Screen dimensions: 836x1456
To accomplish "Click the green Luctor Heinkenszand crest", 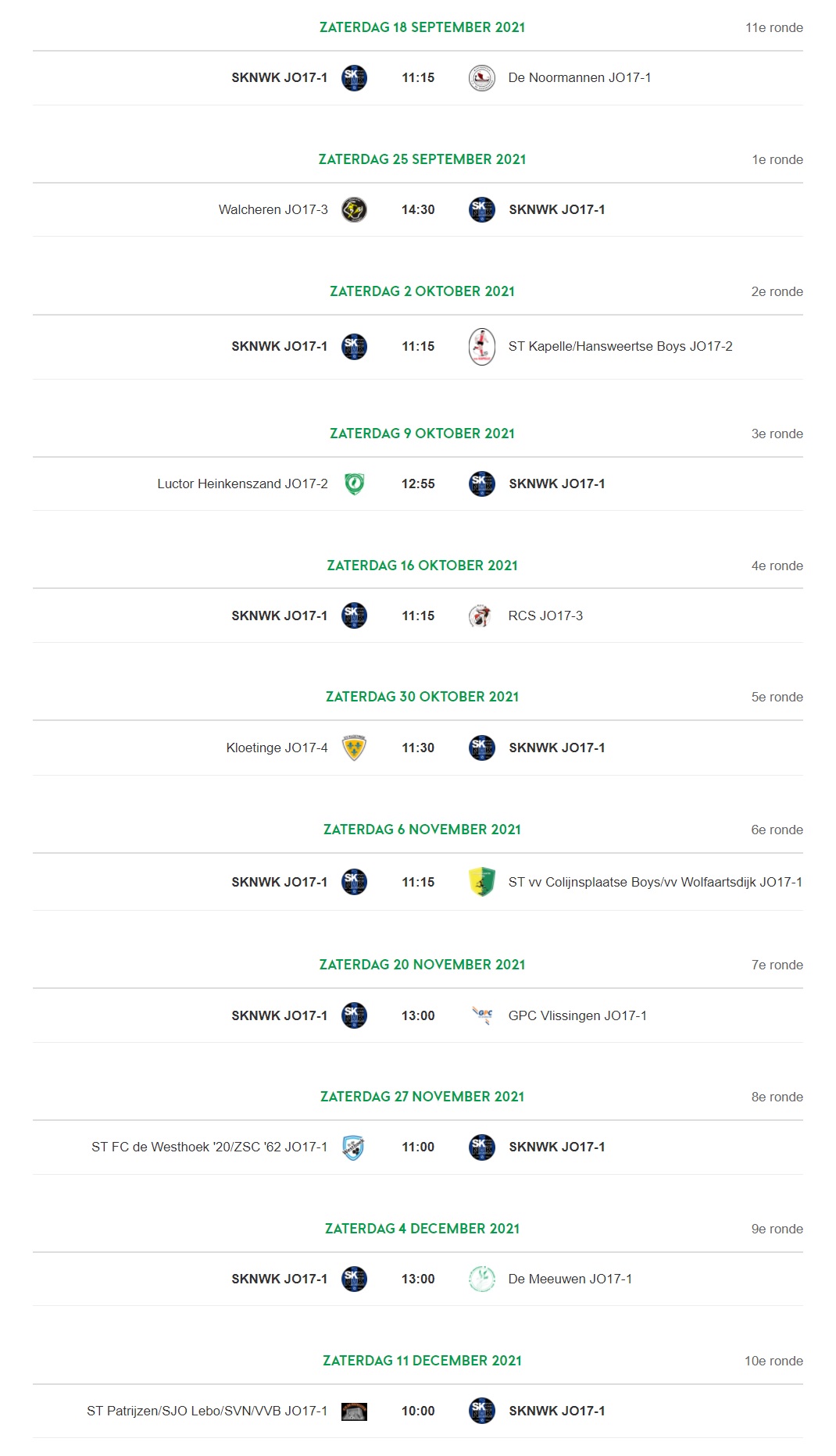I will coord(355,484).
